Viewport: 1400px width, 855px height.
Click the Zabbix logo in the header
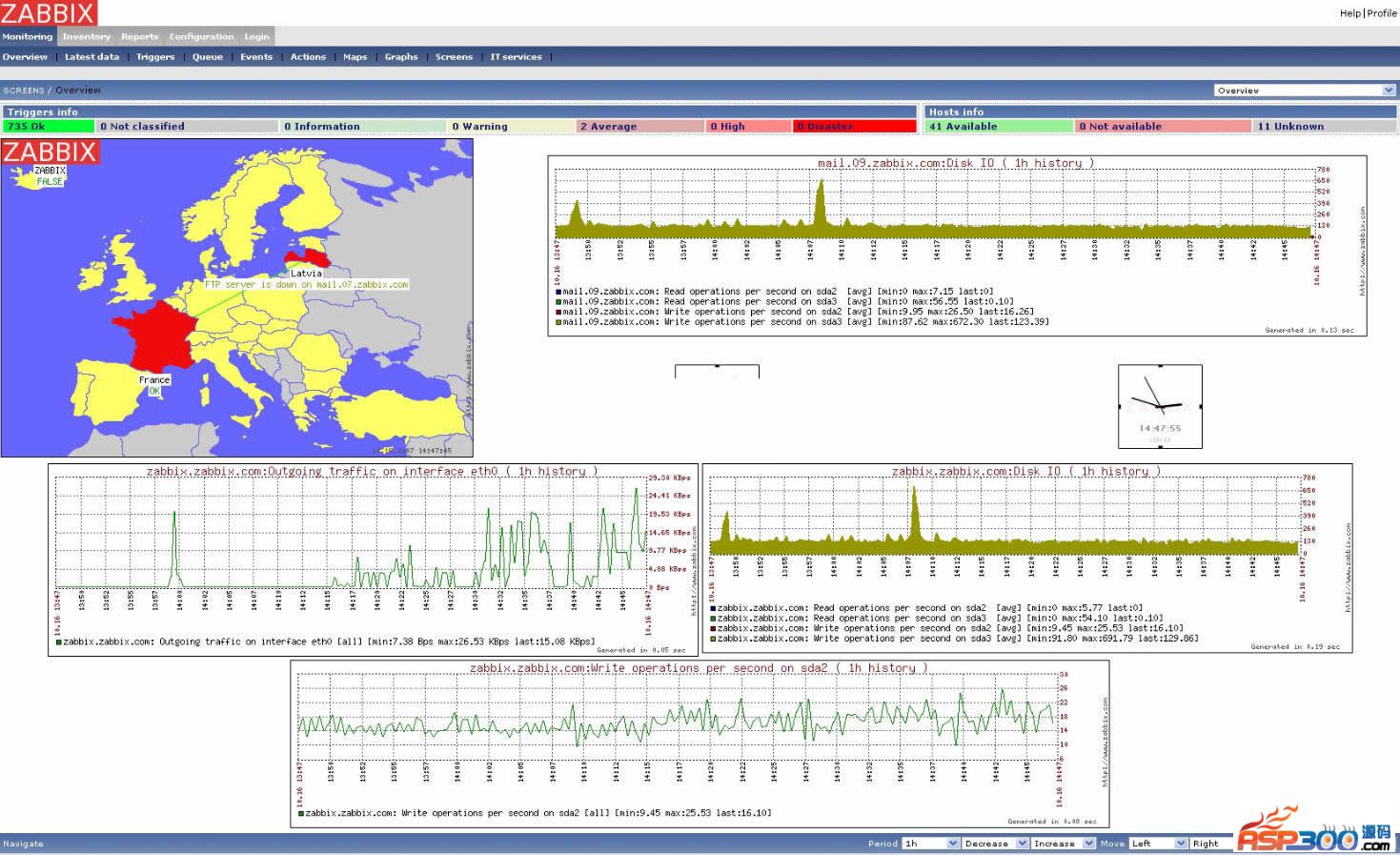click(x=48, y=12)
